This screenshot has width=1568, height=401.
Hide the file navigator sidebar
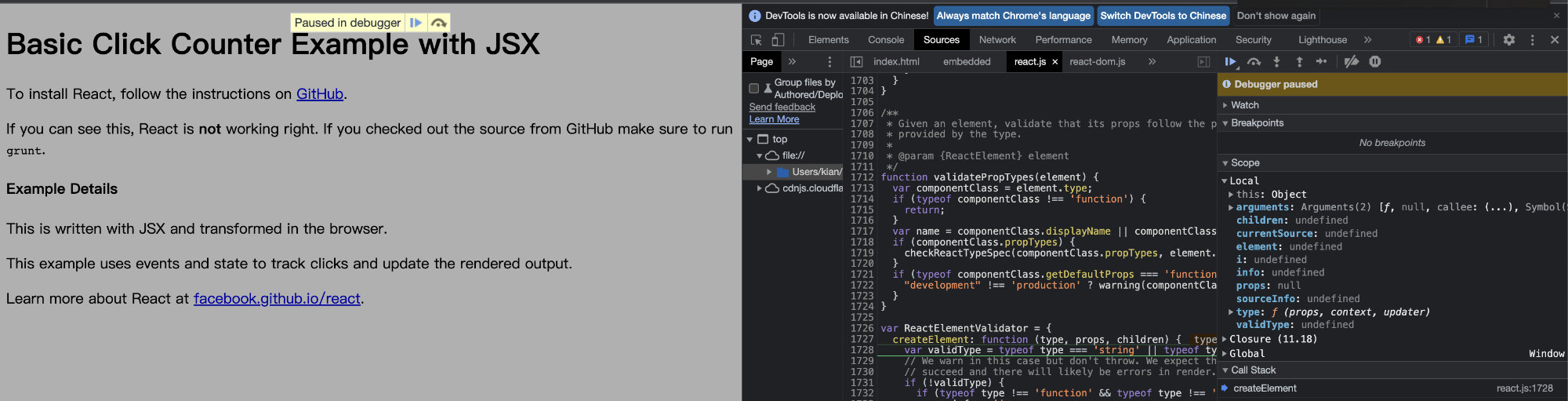click(x=856, y=62)
